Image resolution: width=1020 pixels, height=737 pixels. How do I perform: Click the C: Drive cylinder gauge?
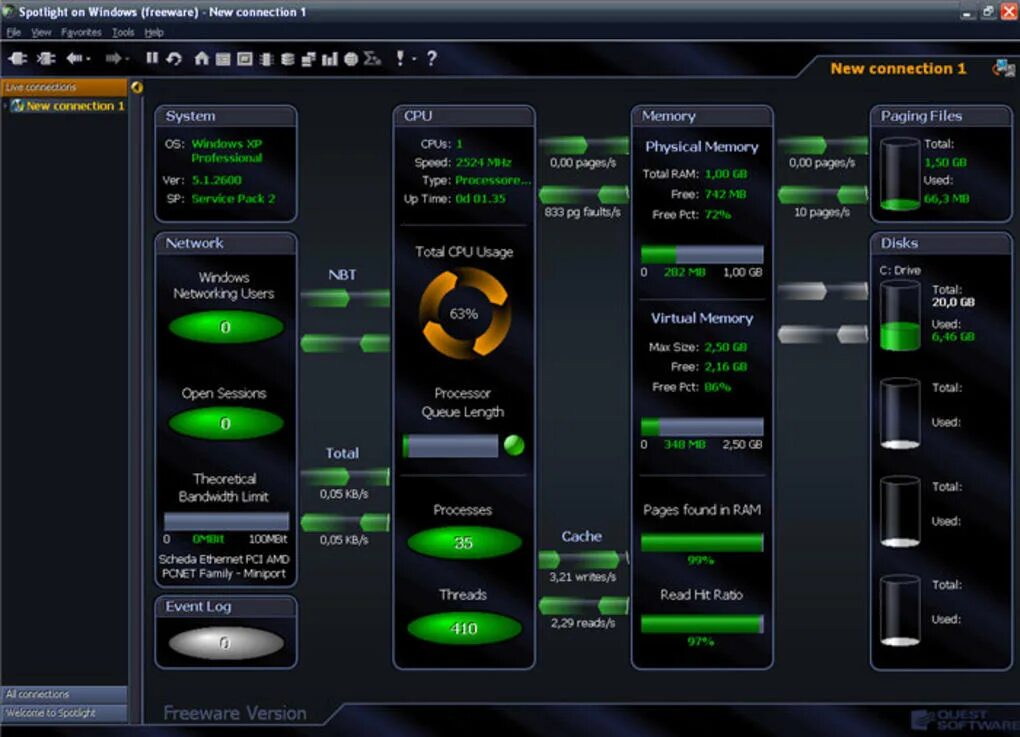(x=900, y=315)
